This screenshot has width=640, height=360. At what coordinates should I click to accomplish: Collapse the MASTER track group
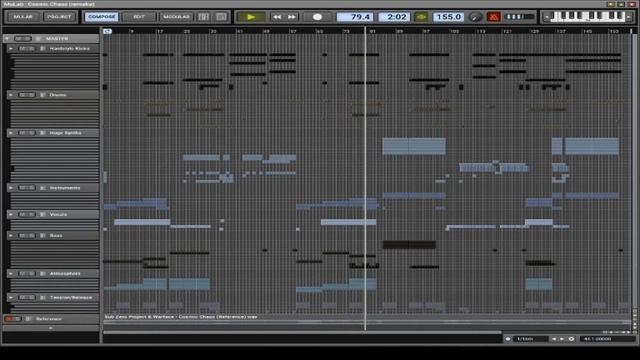7,38
